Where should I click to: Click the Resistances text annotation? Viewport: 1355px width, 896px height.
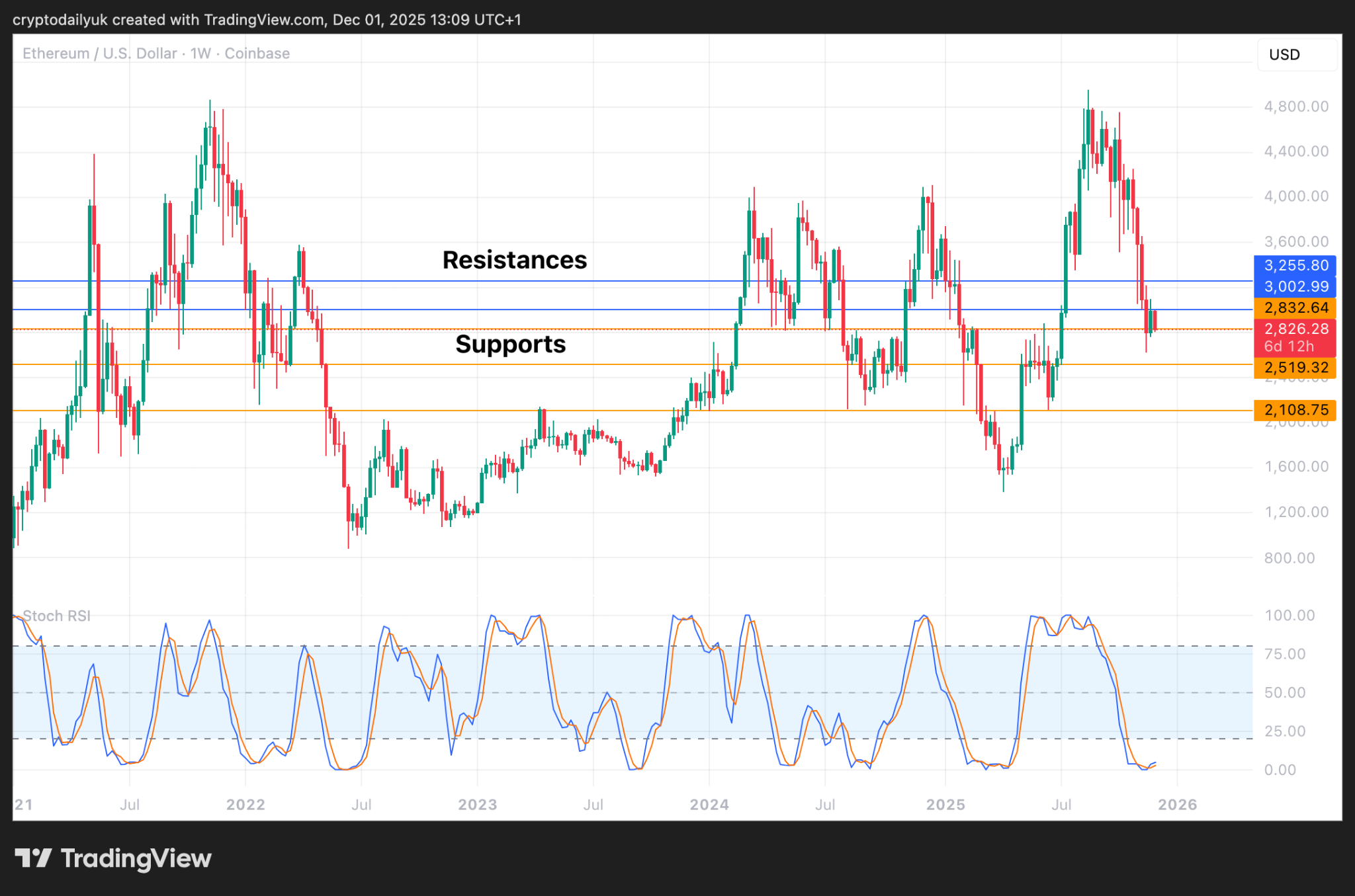pyautogui.click(x=514, y=260)
